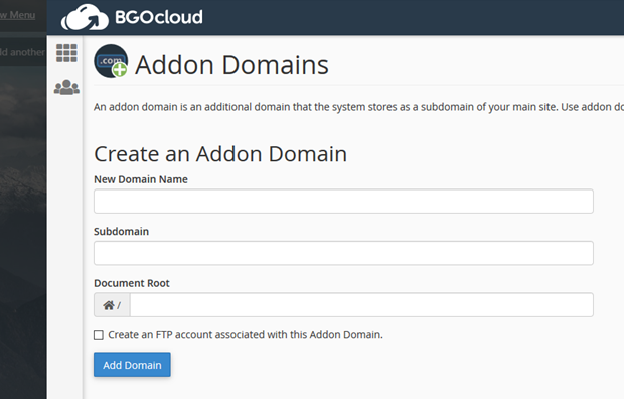Click the Addon Domains .com icon

pyautogui.click(x=111, y=61)
